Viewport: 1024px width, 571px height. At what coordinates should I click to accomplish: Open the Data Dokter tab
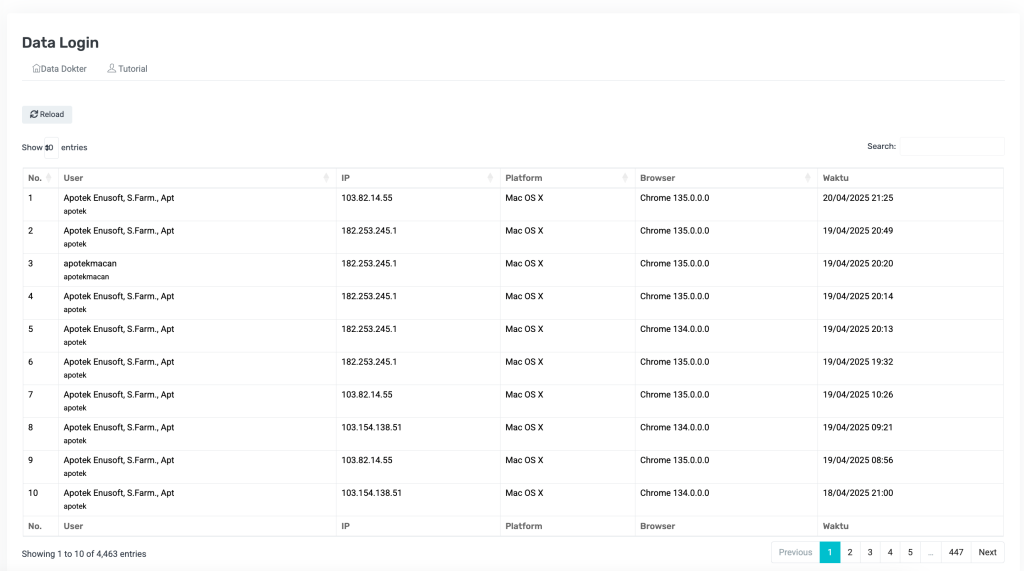tap(63, 69)
